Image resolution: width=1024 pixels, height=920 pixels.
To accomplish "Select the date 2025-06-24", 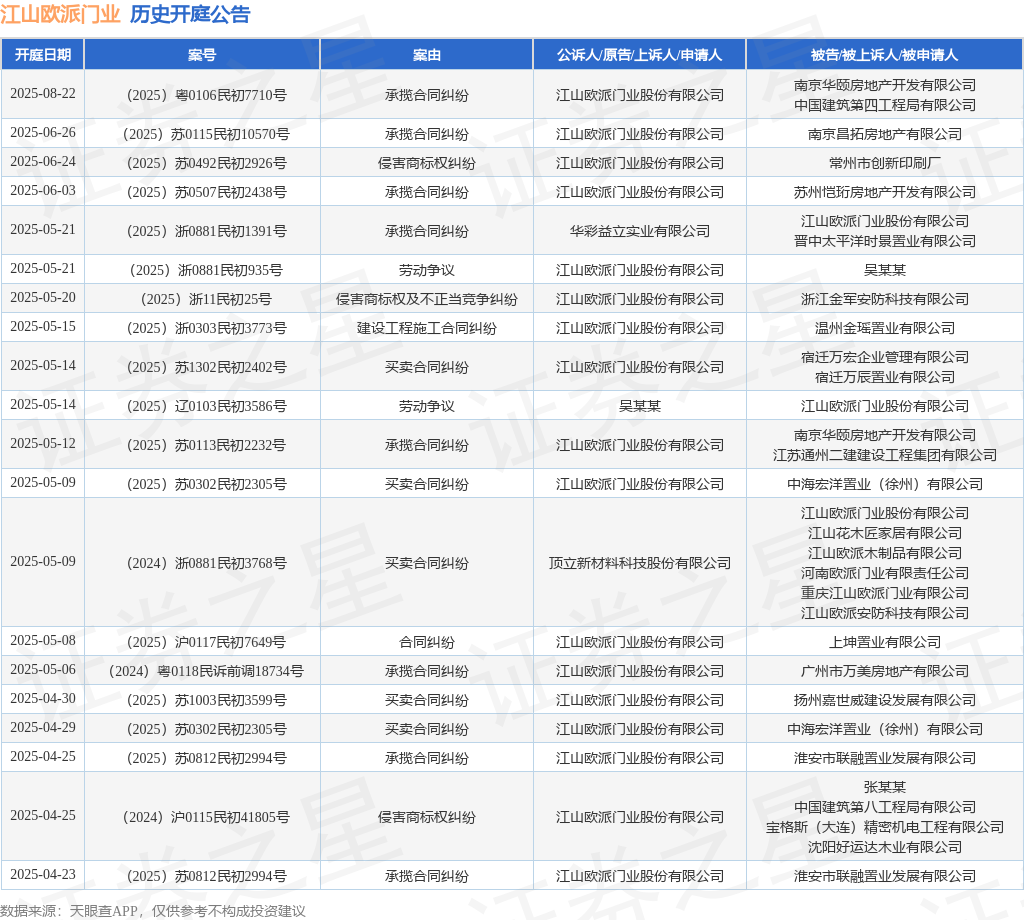I will point(43,161).
